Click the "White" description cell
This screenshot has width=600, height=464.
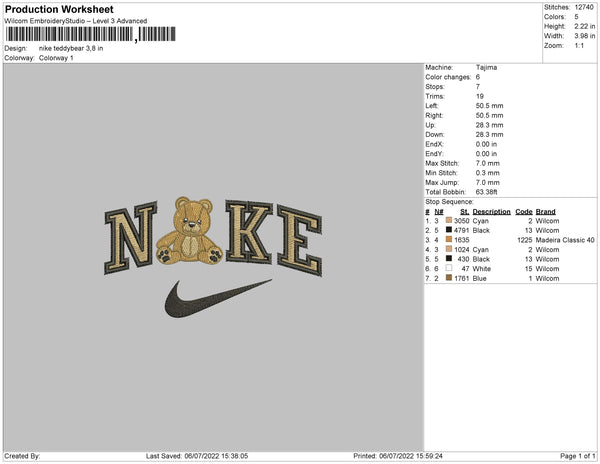click(x=481, y=269)
